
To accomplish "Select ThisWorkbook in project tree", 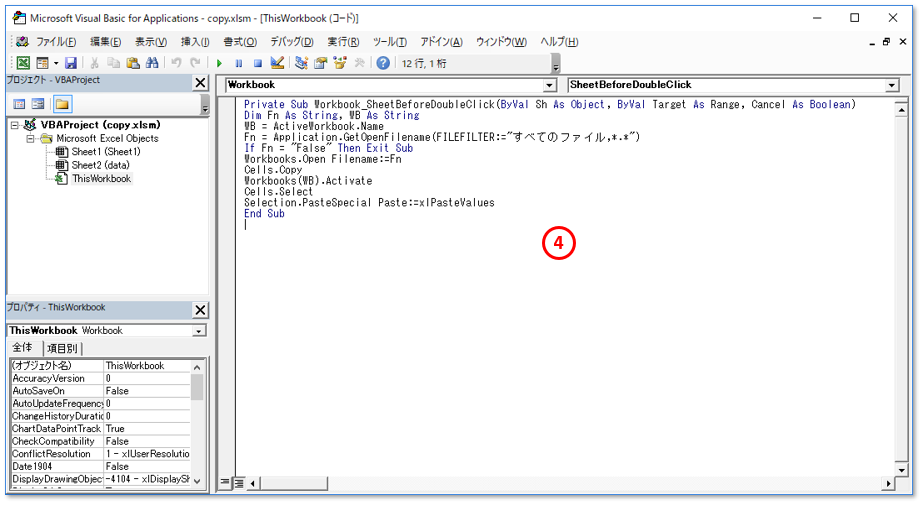I will pos(102,179).
